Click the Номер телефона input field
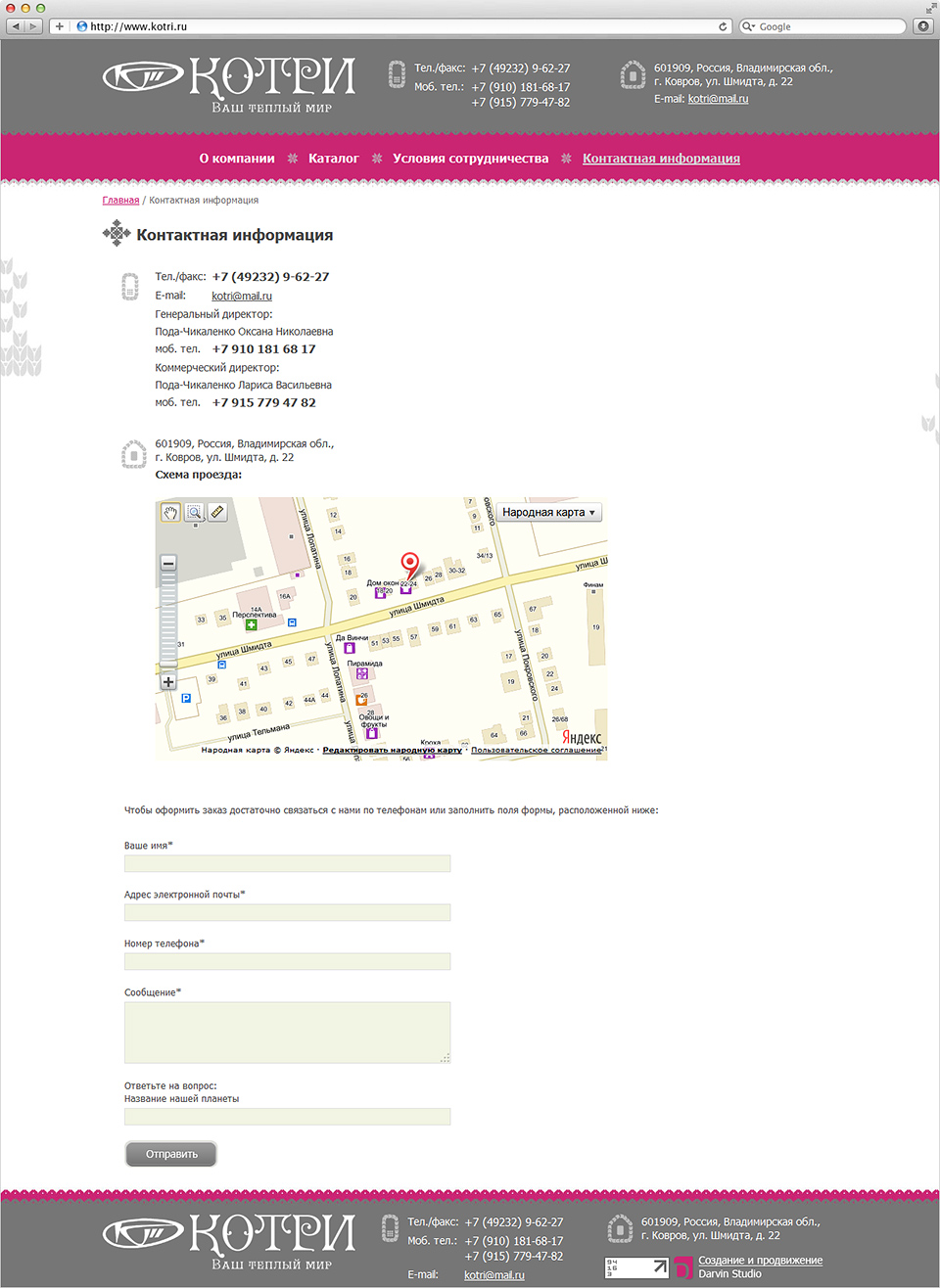Viewport: 940px width, 1288px height. (x=287, y=961)
